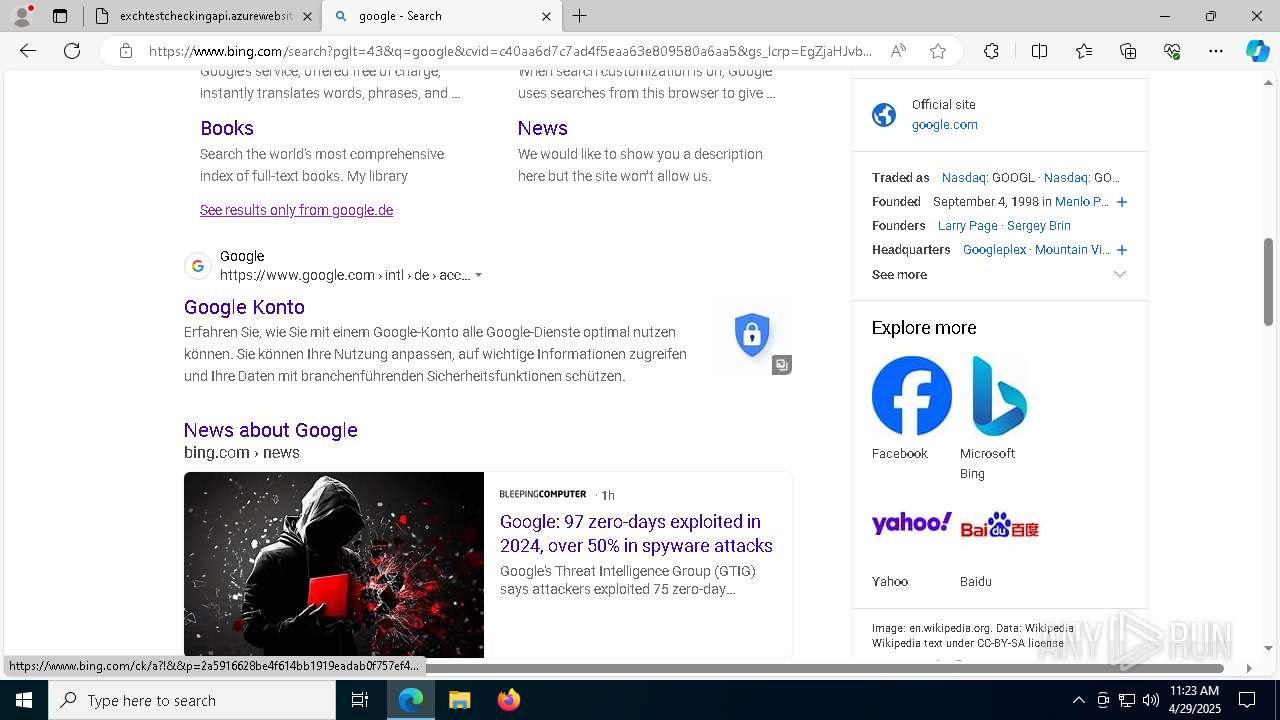Open Microsoft Edge from the taskbar
Viewport: 1280px width, 720px height.
[411, 700]
